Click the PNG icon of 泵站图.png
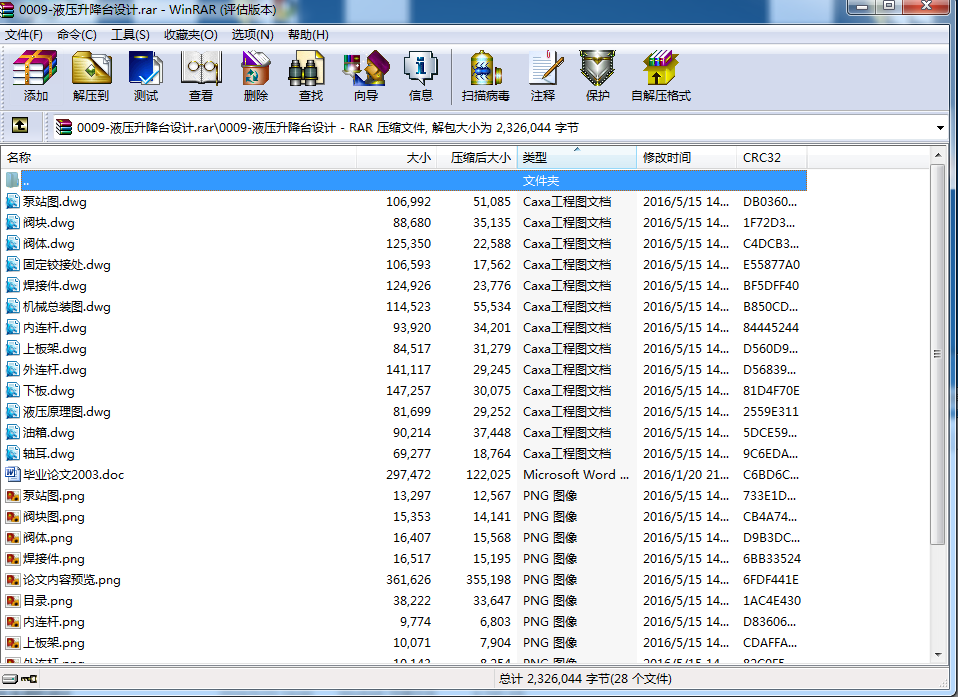This screenshot has height=697, width=958. tap(12, 495)
